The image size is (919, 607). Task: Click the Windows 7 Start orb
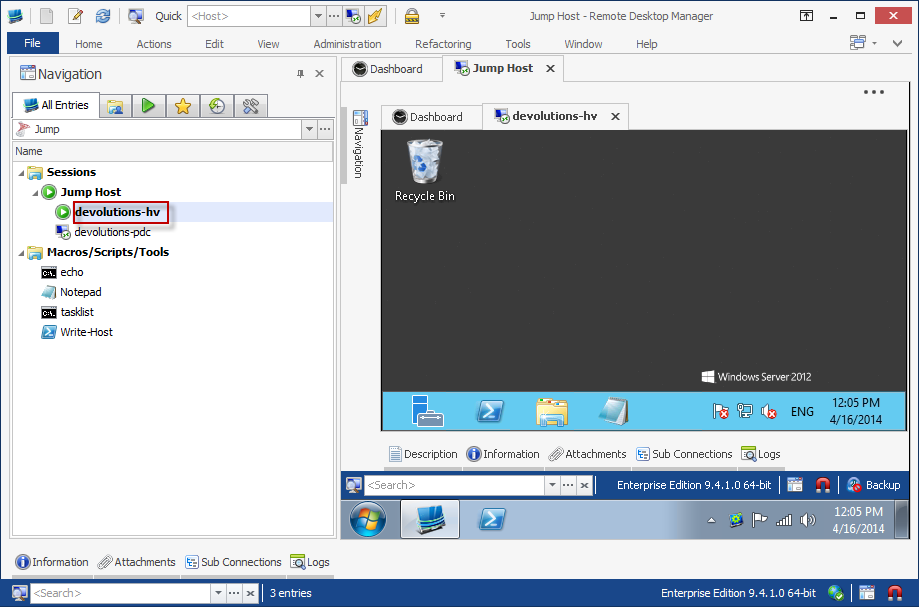point(368,519)
